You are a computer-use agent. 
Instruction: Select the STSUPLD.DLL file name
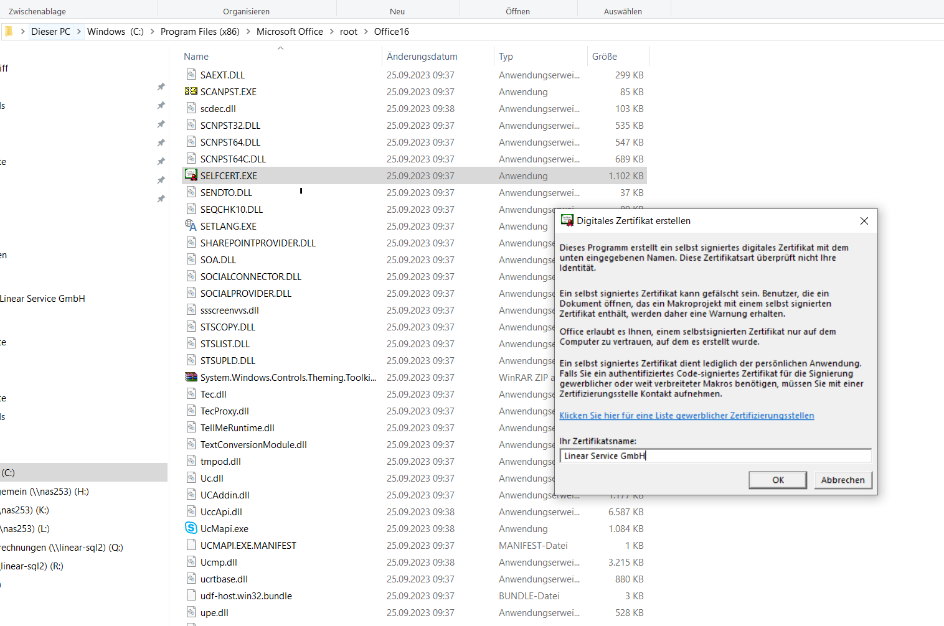[x=228, y=361]
